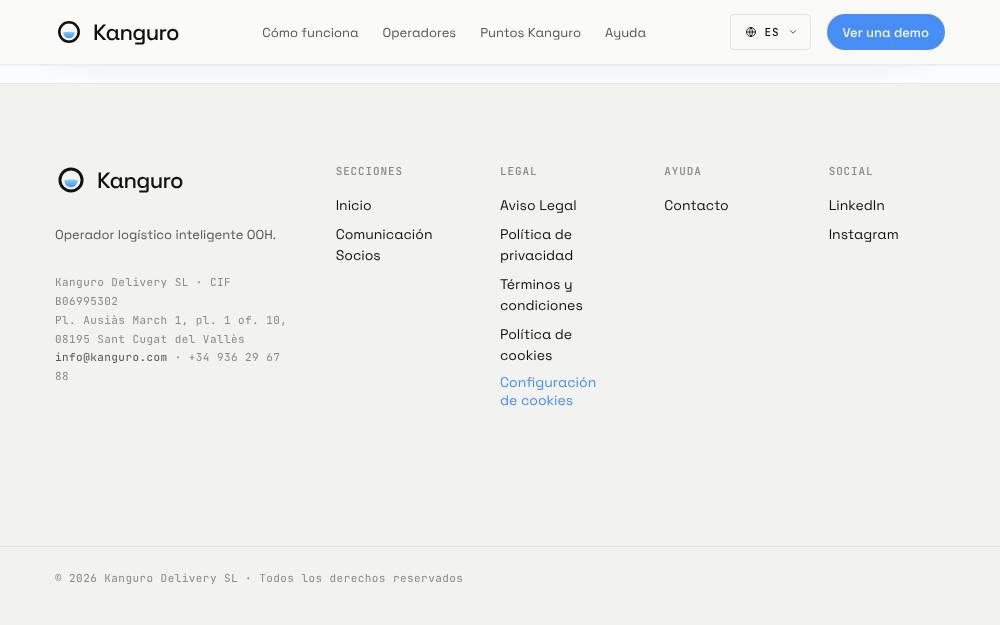Screen dimensions: 1000x625
Task: Go to the Contacto footer link
Action: tap(696, 205)
